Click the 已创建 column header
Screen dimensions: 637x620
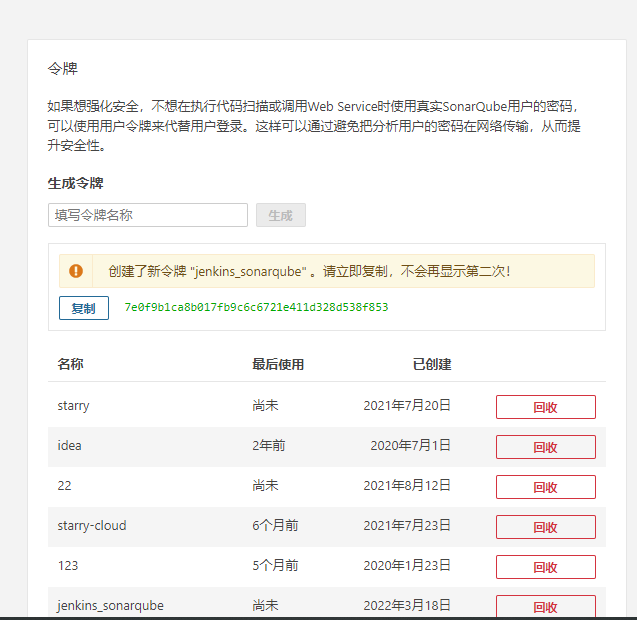tap(432, 364)
